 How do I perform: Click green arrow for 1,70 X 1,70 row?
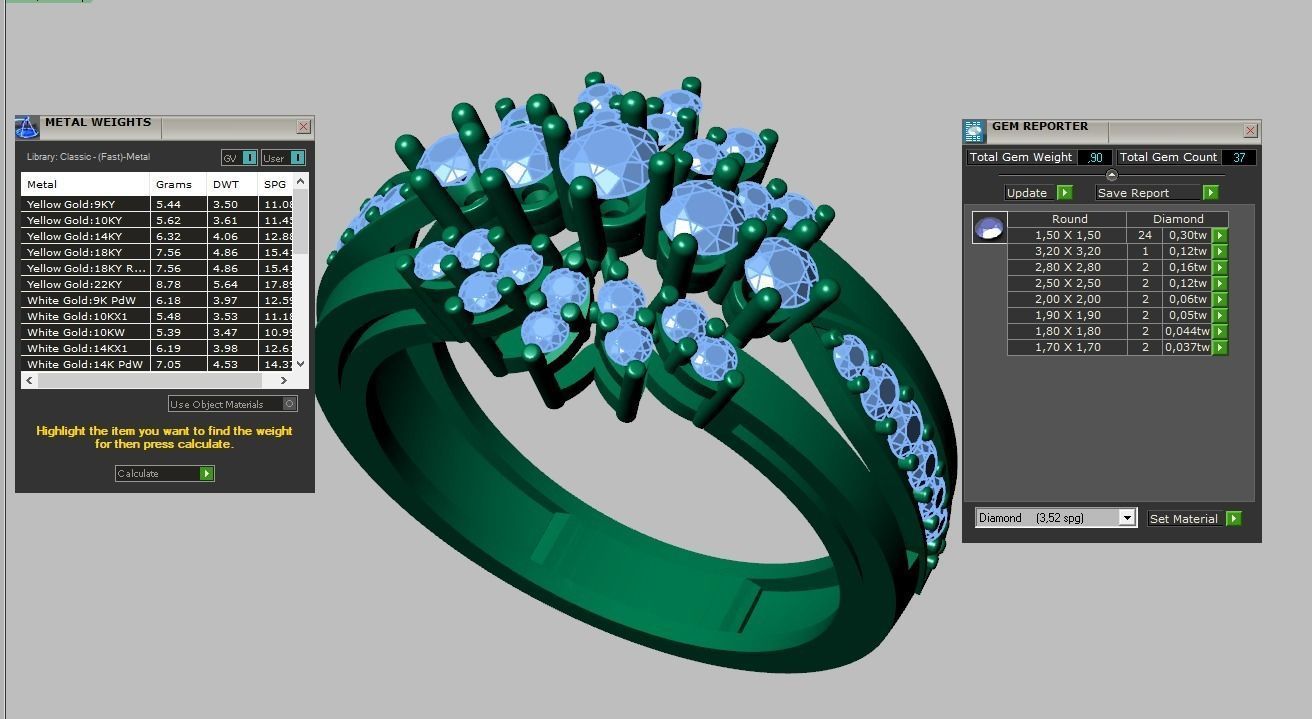pos(1219,348)
